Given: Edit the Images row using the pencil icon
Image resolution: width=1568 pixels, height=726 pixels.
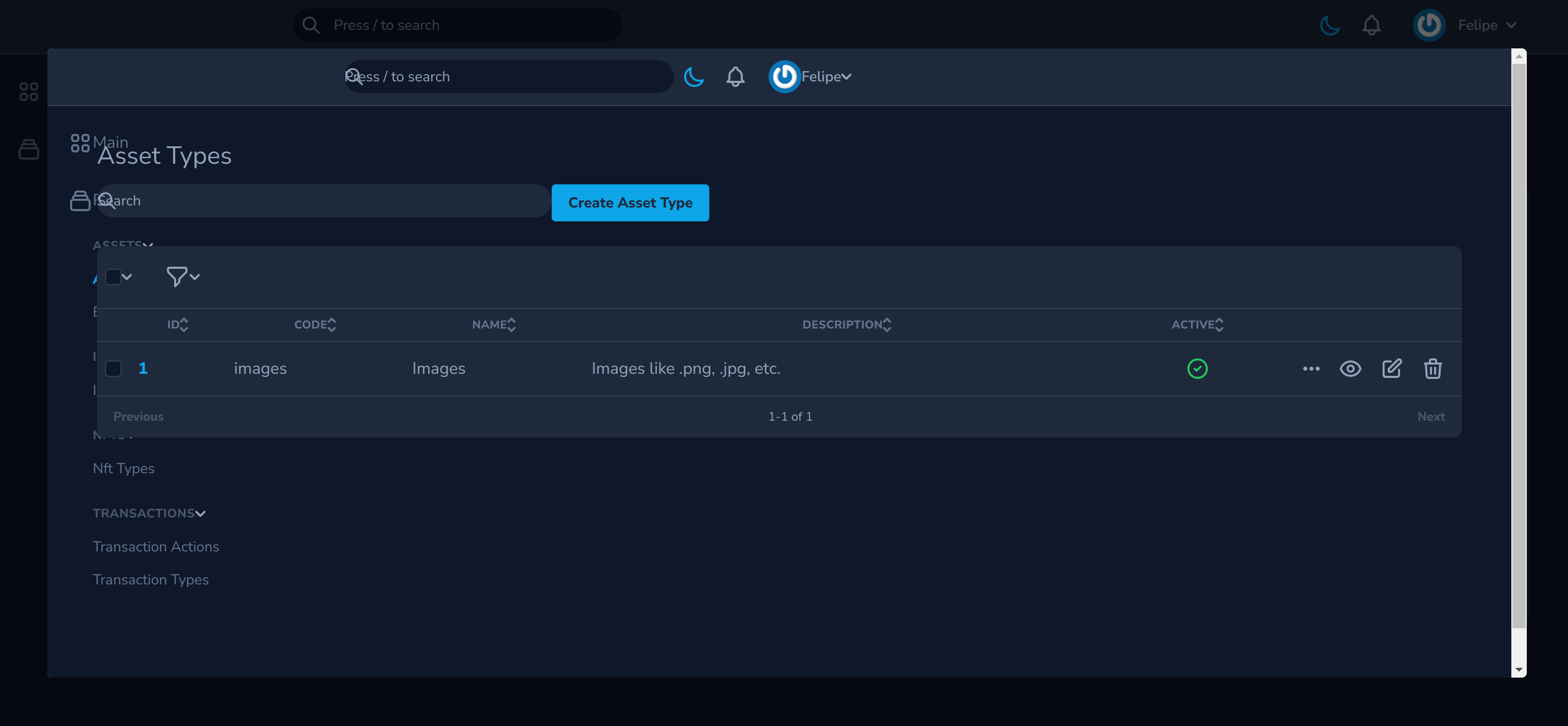Looking at the screenshot, I should click(1392, 368).
